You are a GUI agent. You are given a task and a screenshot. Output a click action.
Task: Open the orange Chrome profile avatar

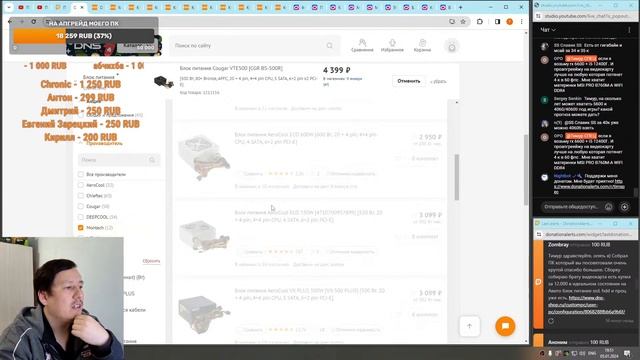pos(509,22)
